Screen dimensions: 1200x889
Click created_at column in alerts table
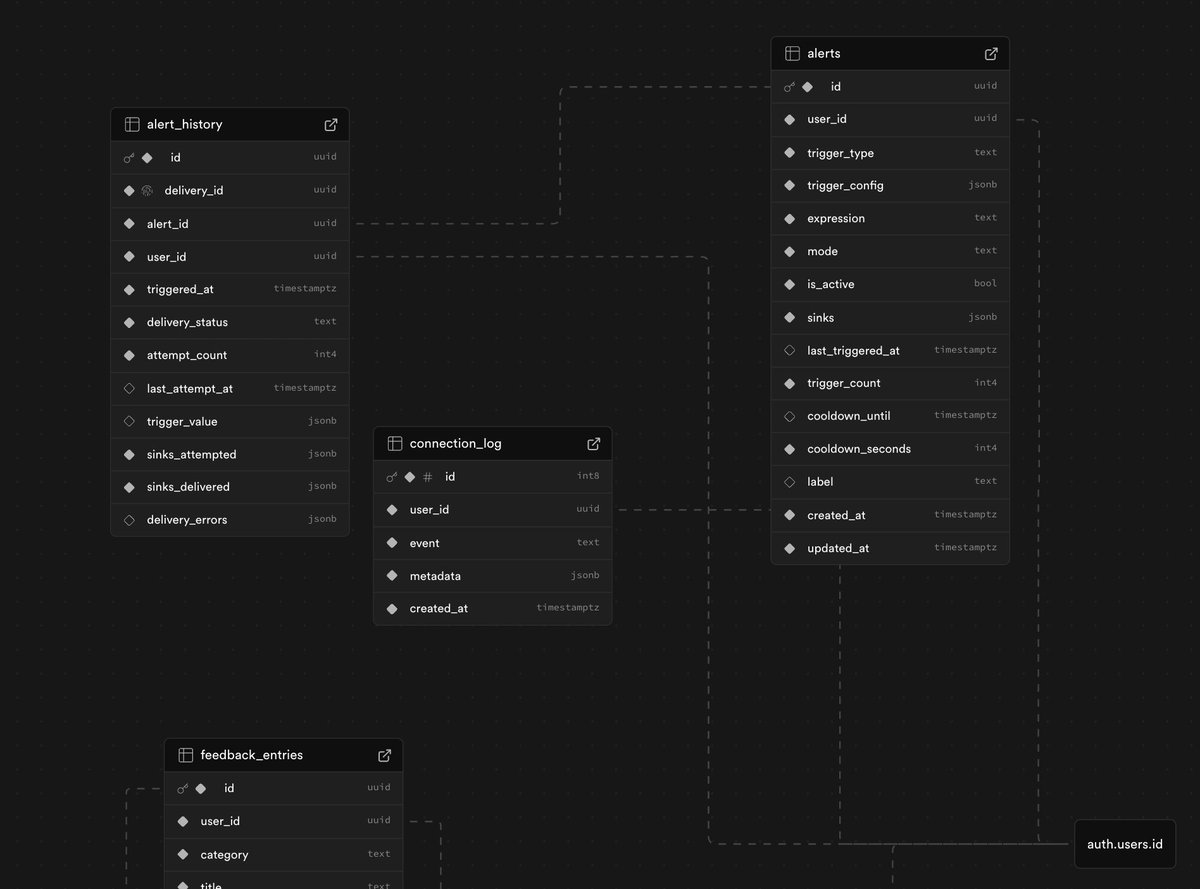[837, 516]
